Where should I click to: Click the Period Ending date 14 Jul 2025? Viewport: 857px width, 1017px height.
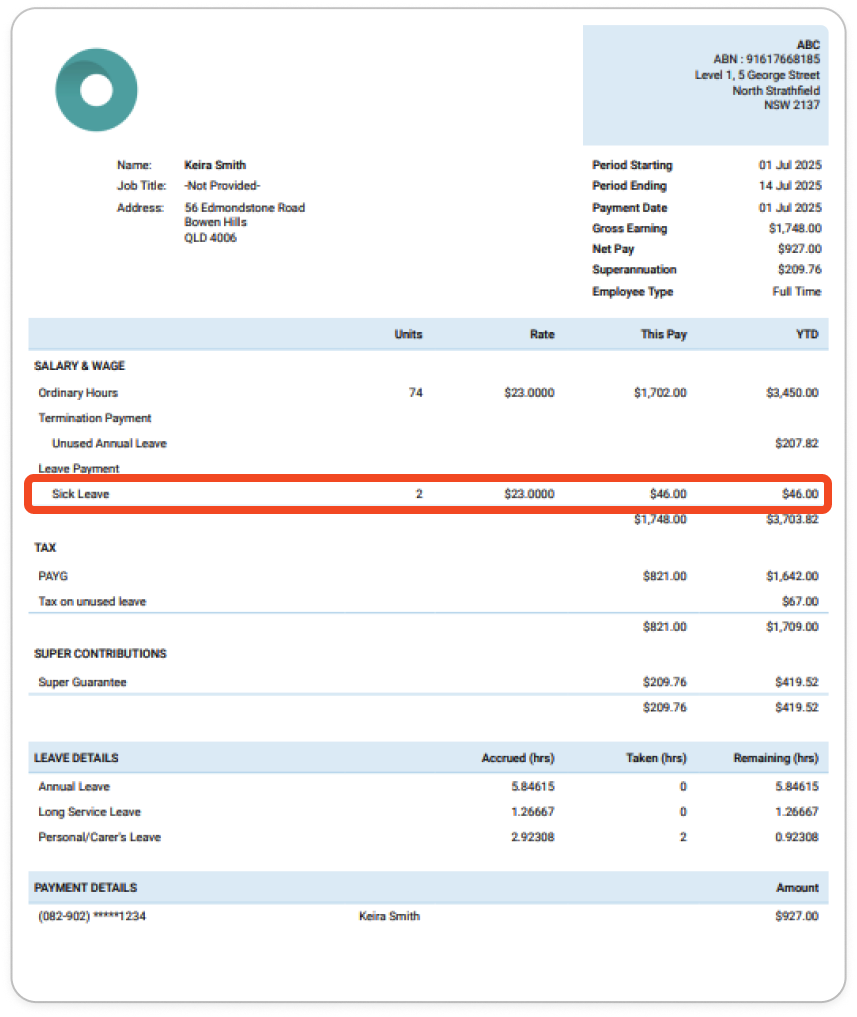(790, 185)
